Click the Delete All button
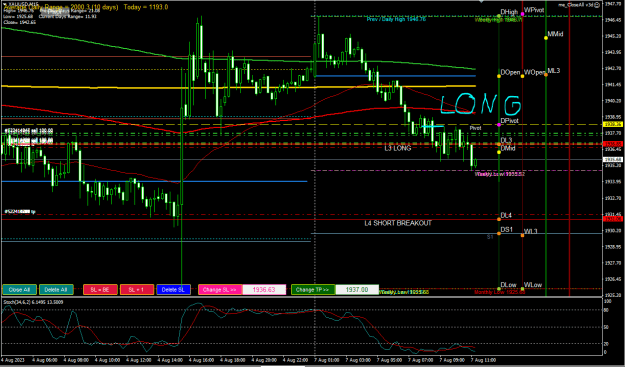Image resolution: width=625 pixels, height=367 pixels. (x=56, y=290)
